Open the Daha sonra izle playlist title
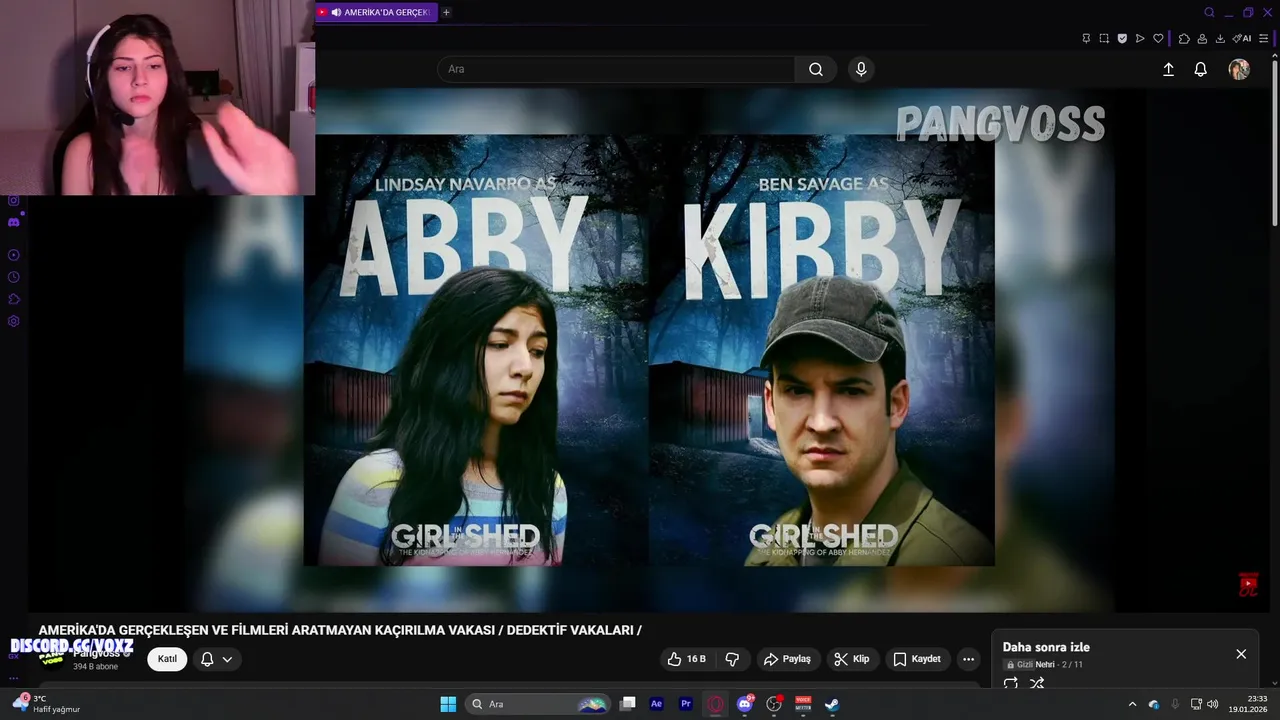This screenshot has height=720, width=1280. [x=1046, y=647]
